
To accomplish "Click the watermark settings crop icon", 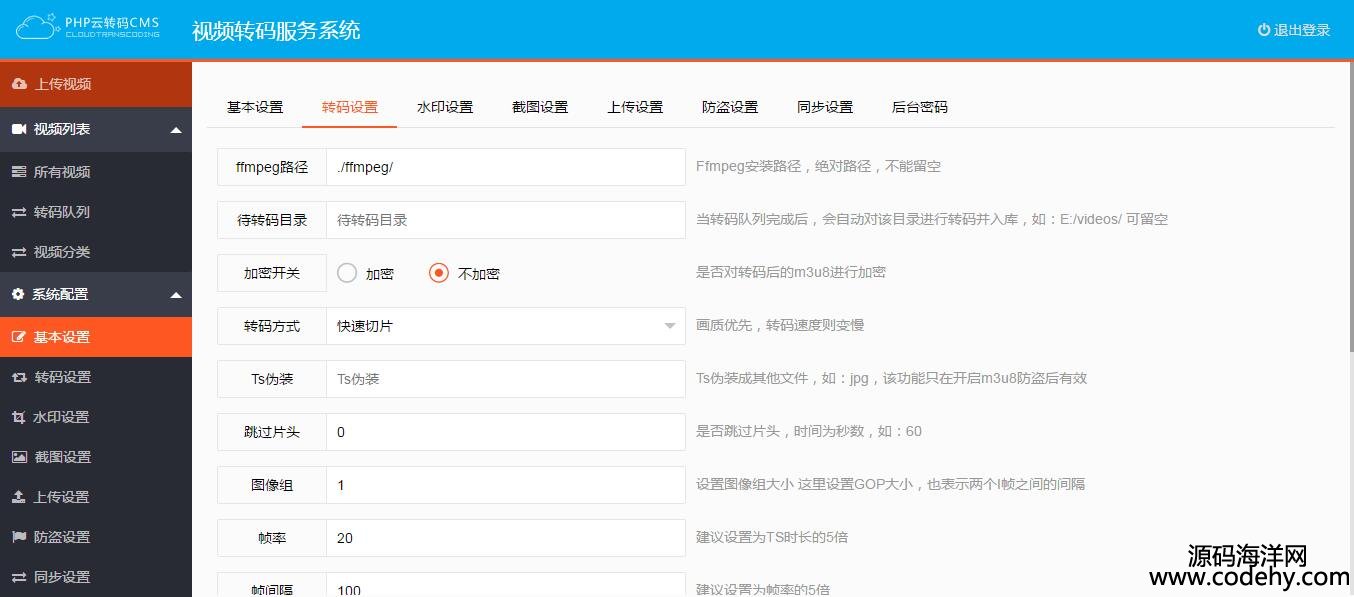I will coord(19,417).
